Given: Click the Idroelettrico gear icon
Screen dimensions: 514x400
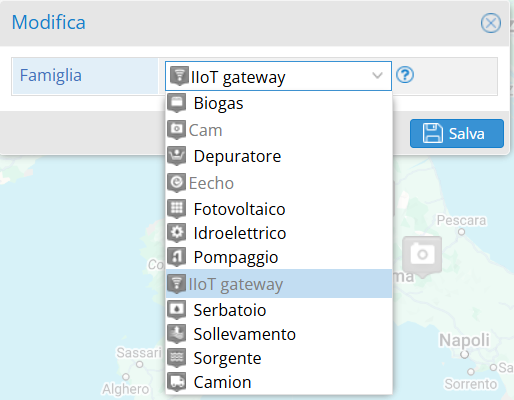Looking at the screenshot, I should (x=177, y=233).
